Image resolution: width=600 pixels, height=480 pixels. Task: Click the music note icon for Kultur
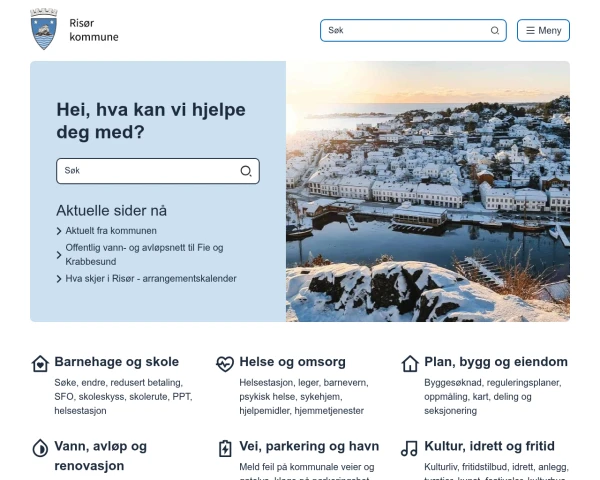[410, 447]
